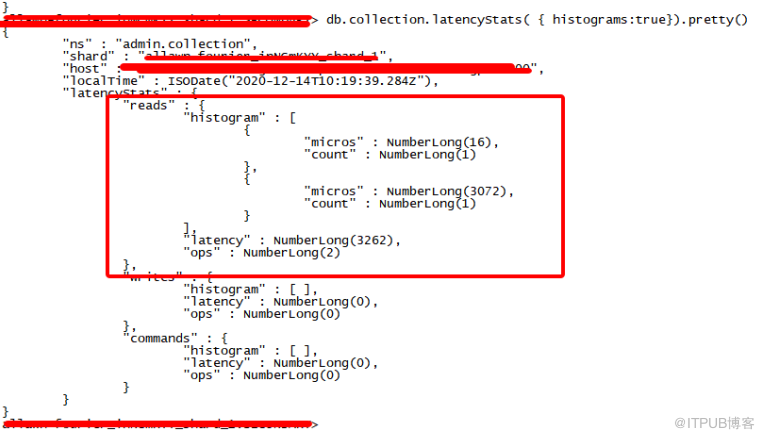
Task: Click the commands ops NumberLong(0) value
Action: [x=291, y=375]
